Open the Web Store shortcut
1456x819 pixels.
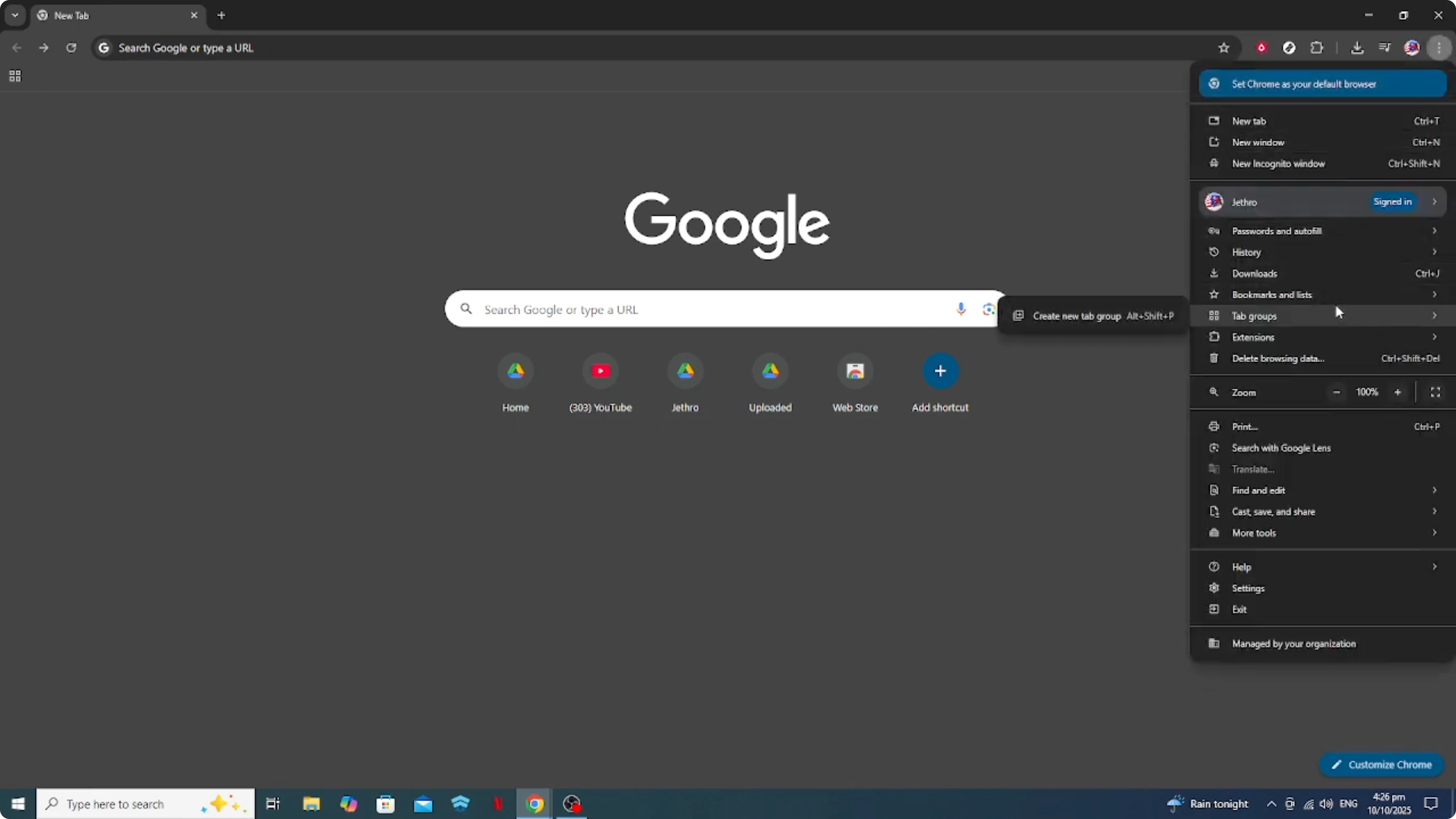tap(855, 383)
